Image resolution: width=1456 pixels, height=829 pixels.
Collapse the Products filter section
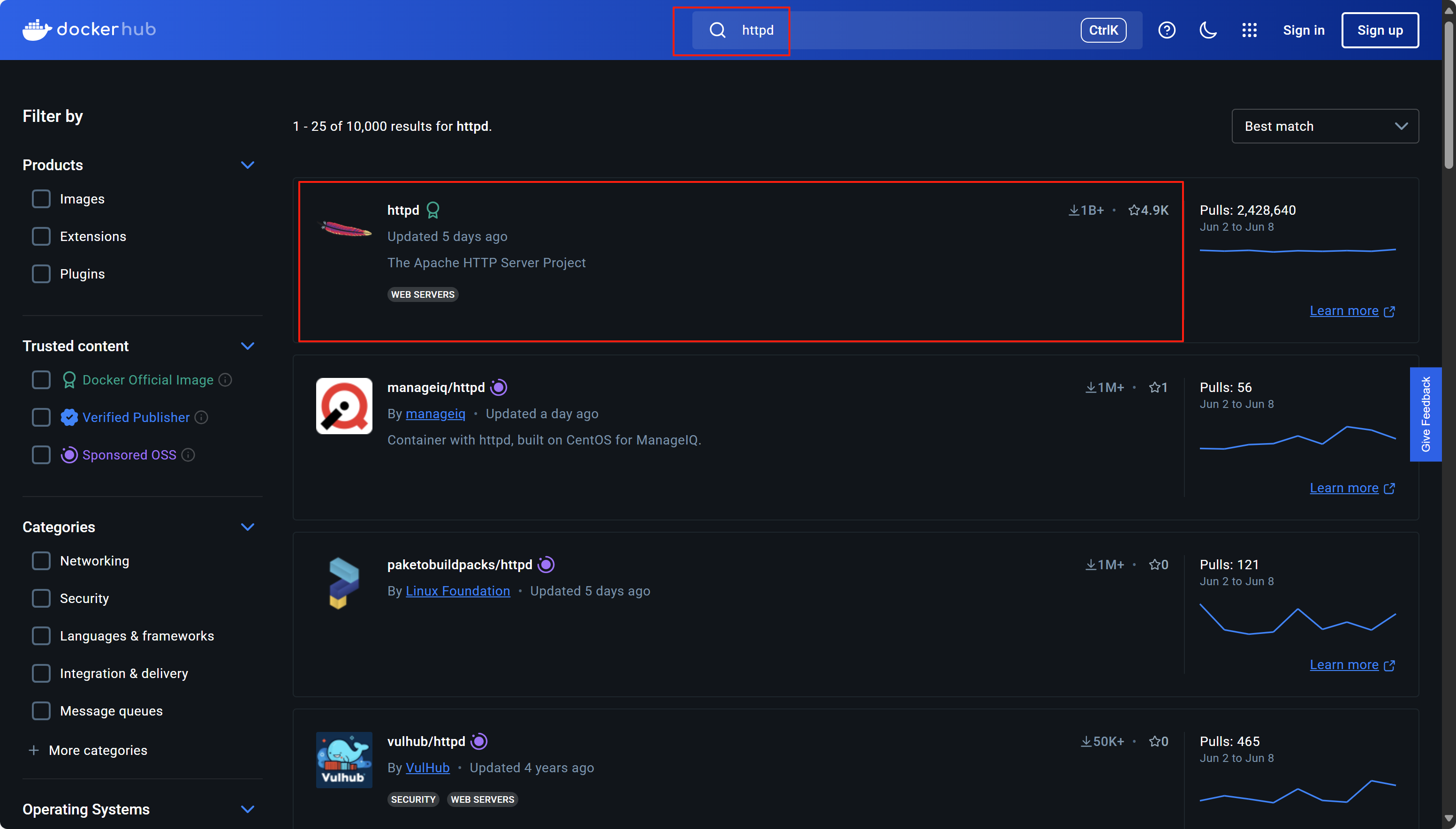[x=247, y=165]
